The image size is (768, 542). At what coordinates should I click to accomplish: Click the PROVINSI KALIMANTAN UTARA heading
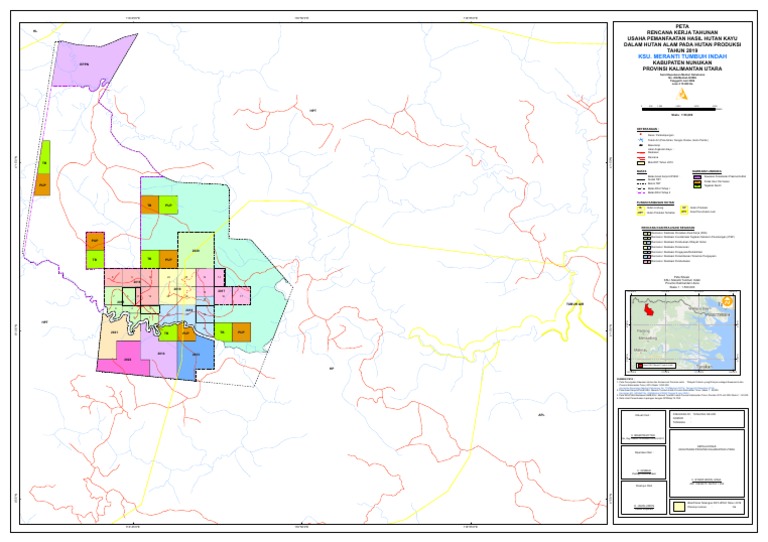(682, 69)
